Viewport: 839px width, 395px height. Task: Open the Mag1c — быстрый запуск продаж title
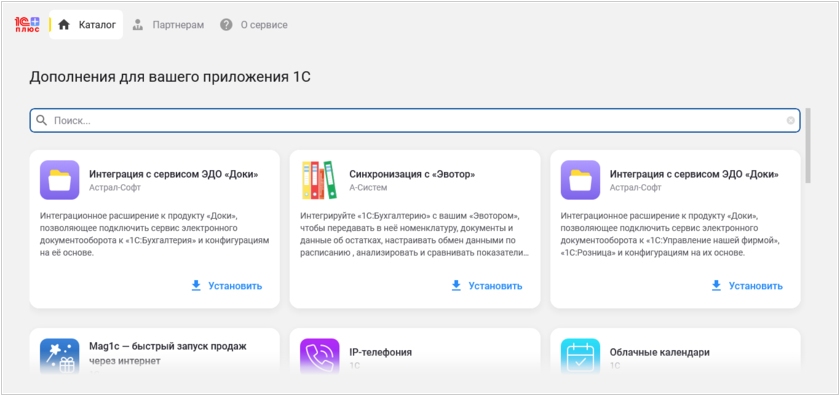tap(167, 346)
